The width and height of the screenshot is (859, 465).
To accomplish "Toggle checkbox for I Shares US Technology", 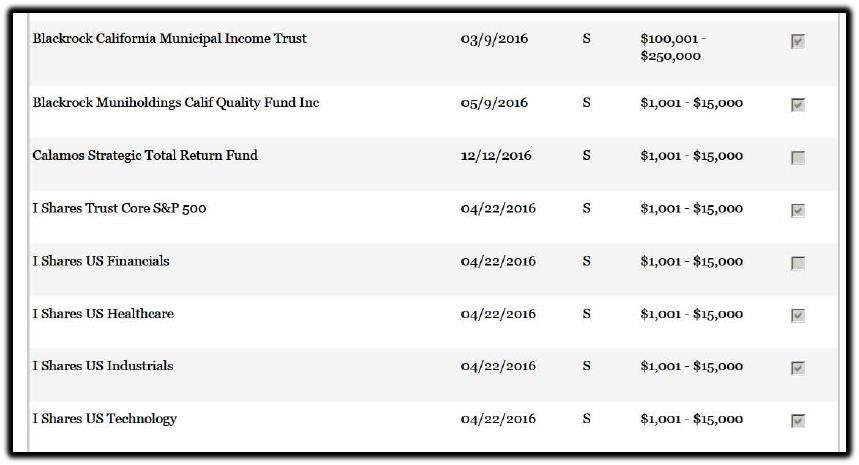I will point(798,421).
